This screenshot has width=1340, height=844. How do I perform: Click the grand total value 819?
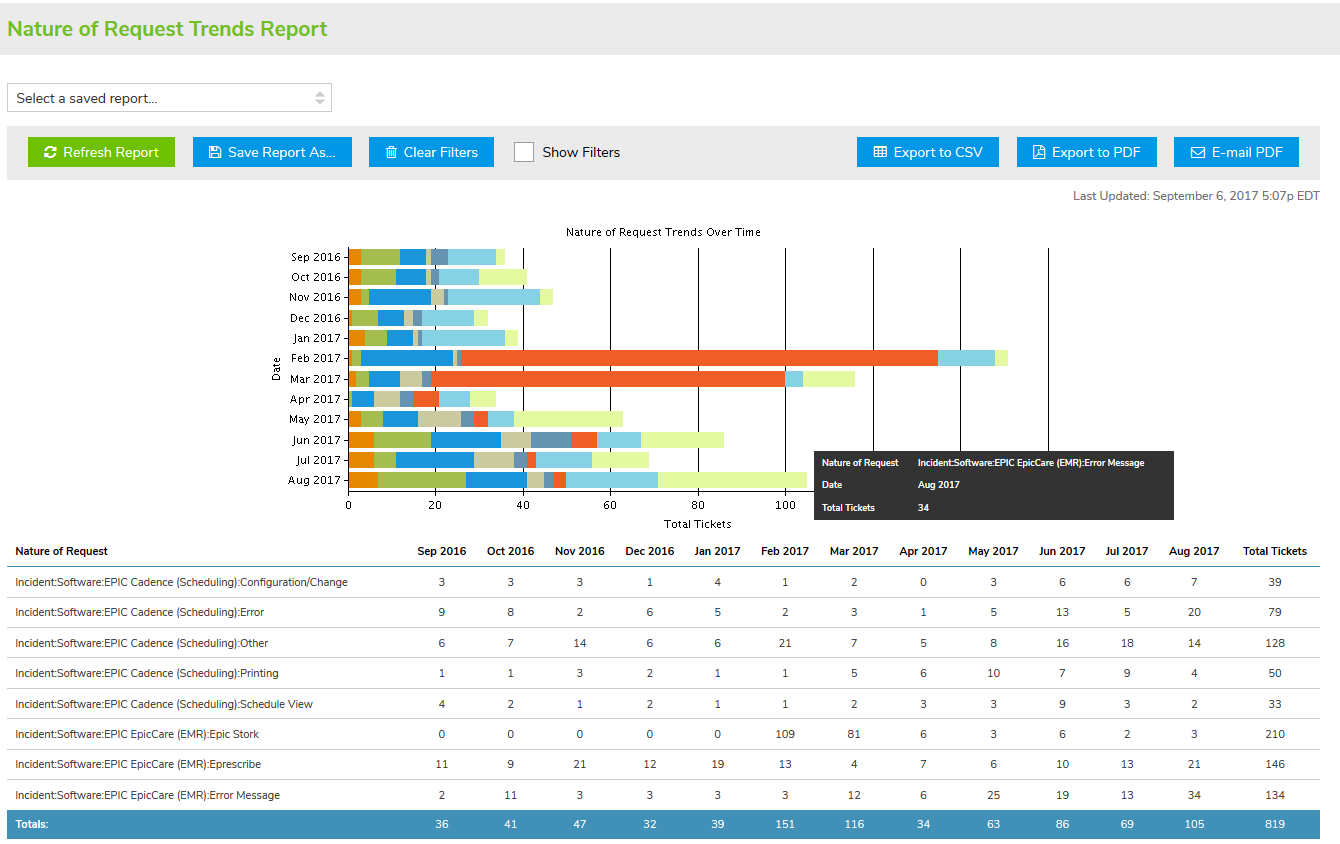pos(1275,824)
